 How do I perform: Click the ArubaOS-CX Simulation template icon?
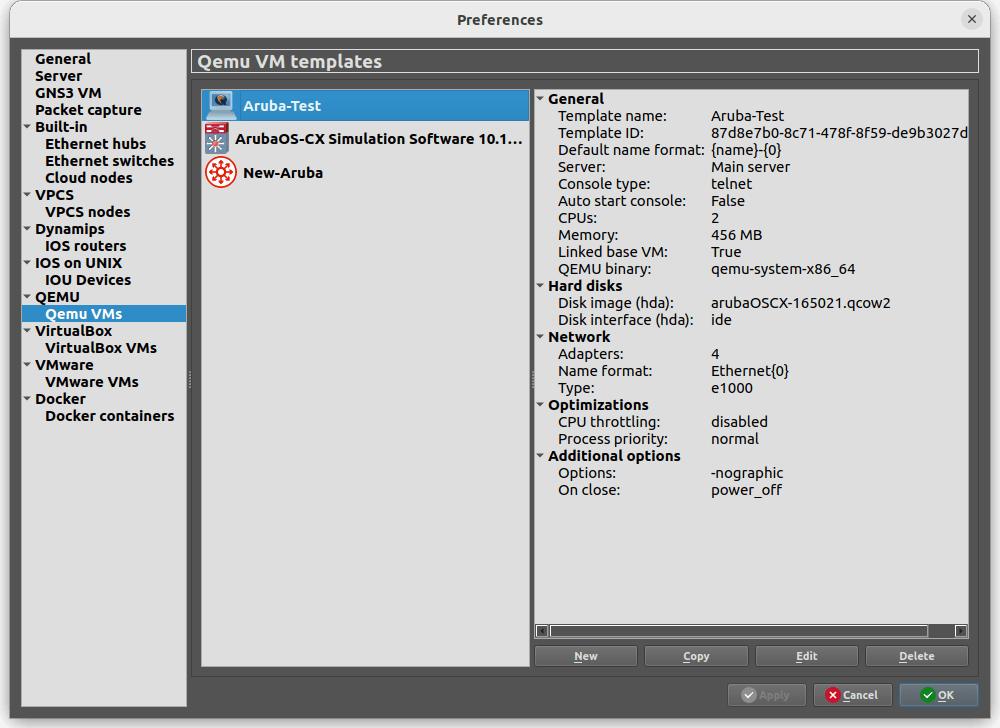coord(219,138)
